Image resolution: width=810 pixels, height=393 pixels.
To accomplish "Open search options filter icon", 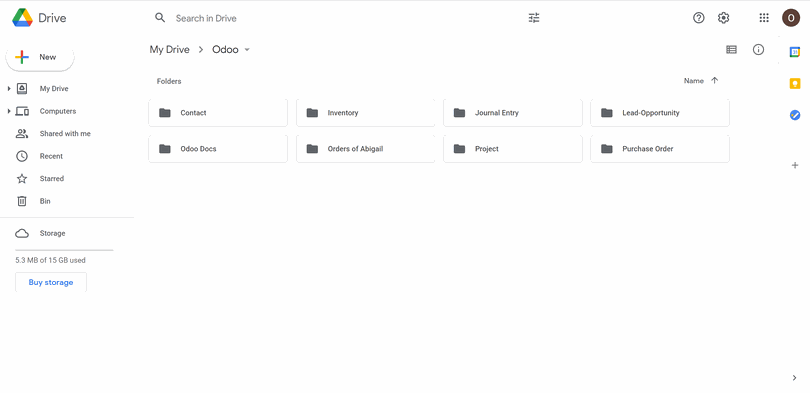I will [x=534, y=18].
